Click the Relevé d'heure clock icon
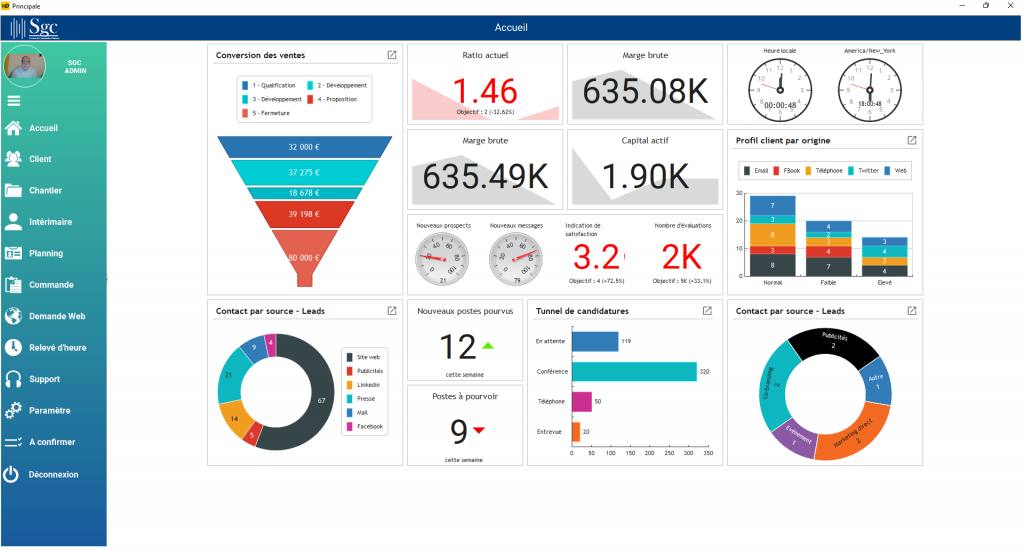 (13, 348)
